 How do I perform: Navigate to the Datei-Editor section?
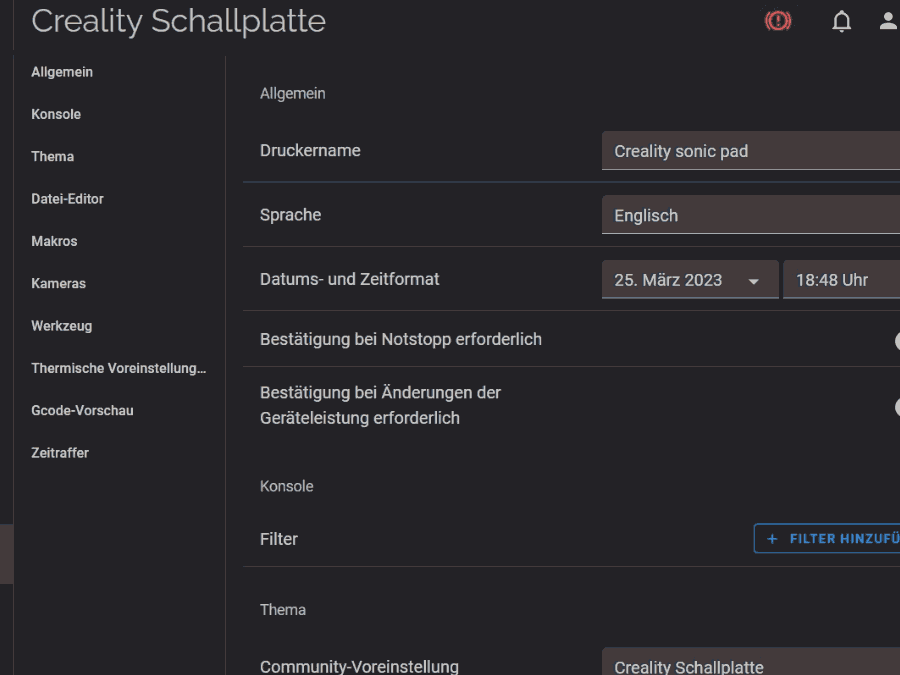(67, 198)
